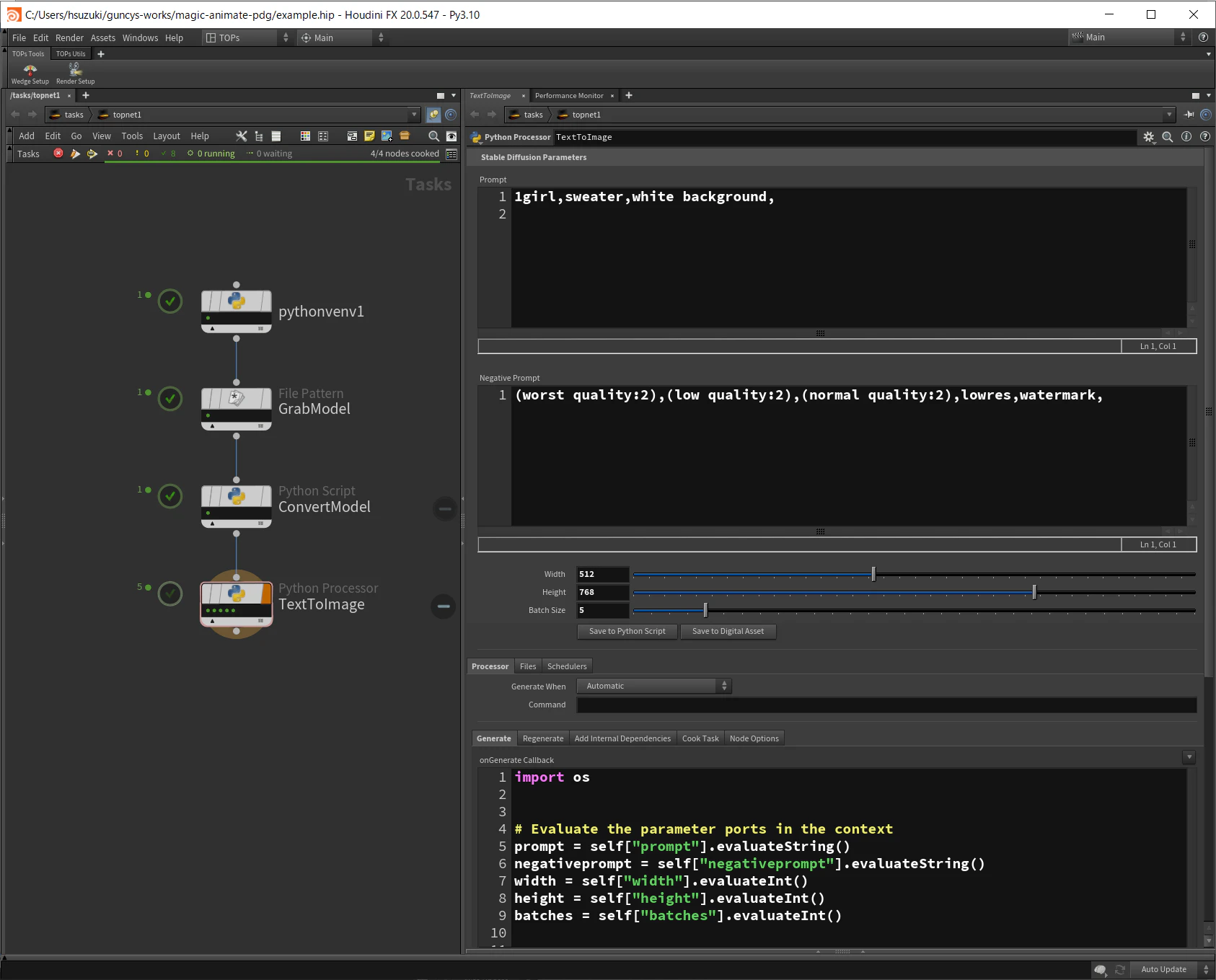Image resolution: width=1216 pixels, height=980 pixels.
Task: Show tree view icon in network toolbar
Action: pos(259,136)
